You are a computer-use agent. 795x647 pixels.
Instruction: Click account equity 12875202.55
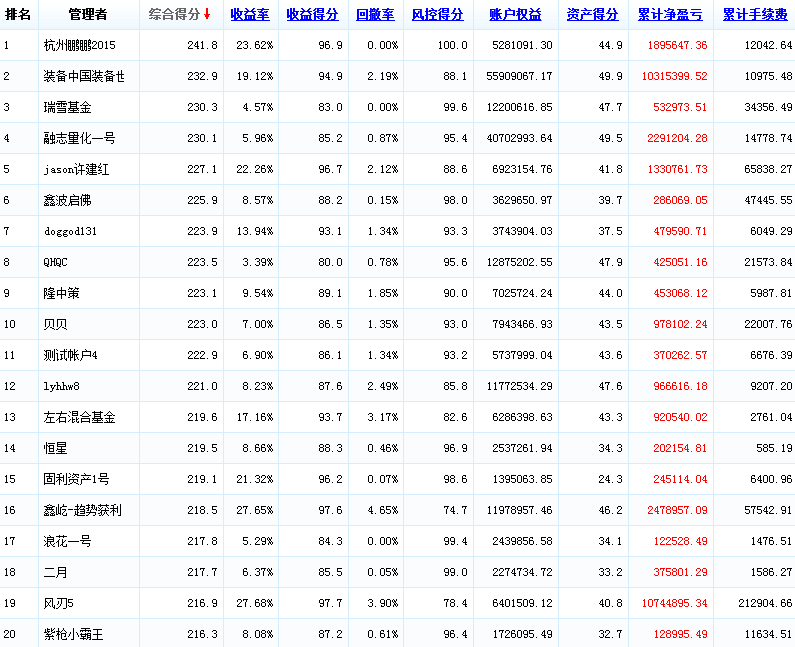click(519, 262)
